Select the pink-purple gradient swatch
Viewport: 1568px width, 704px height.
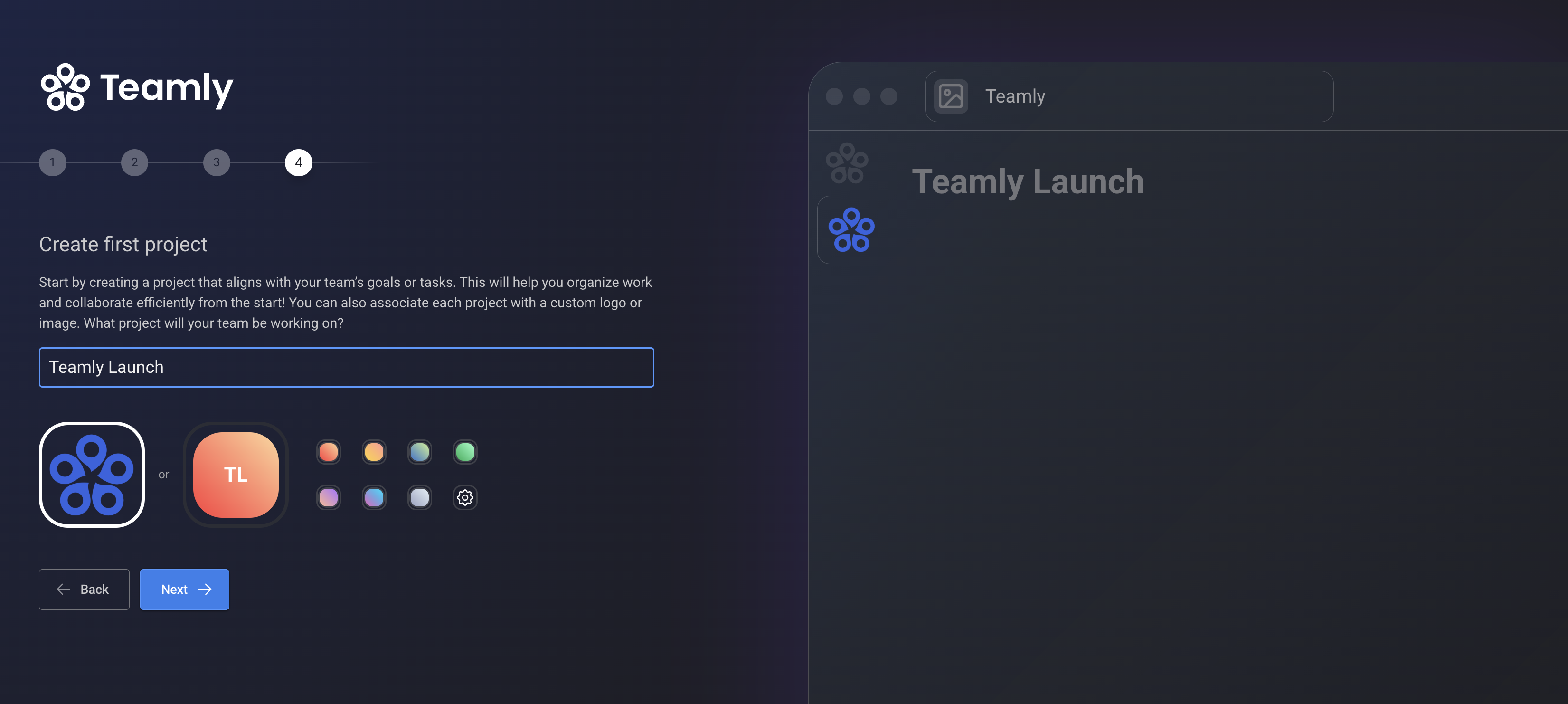[328, 497]
